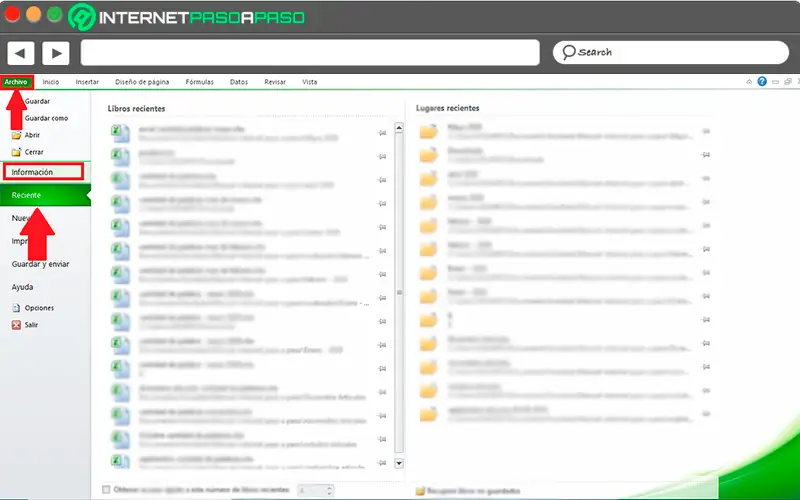Click the workbook restore window icon
This screenshot has height=500, width=800.
click(x=788, y=82)
